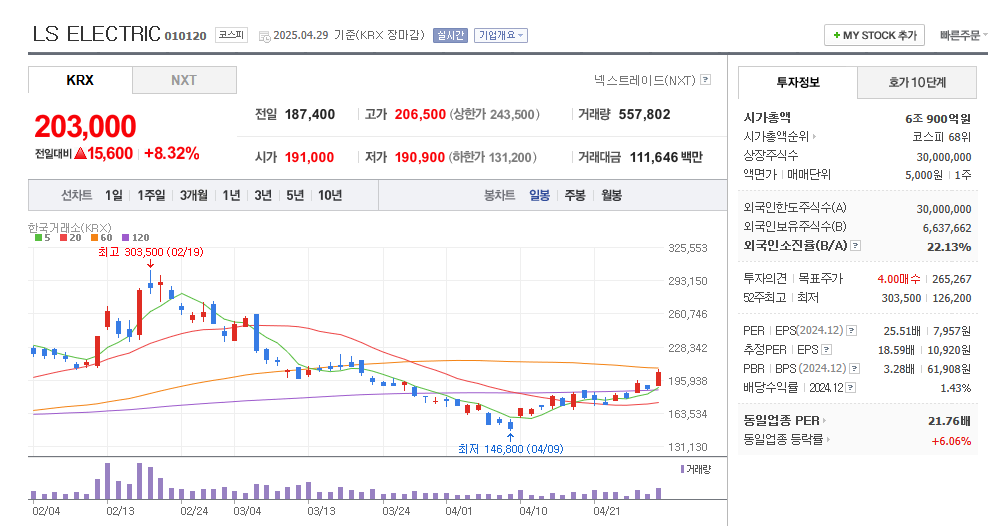This screenshot has width=999, height=526.
Task: Click the 전일 value 187,400
Action: point(310,115)
